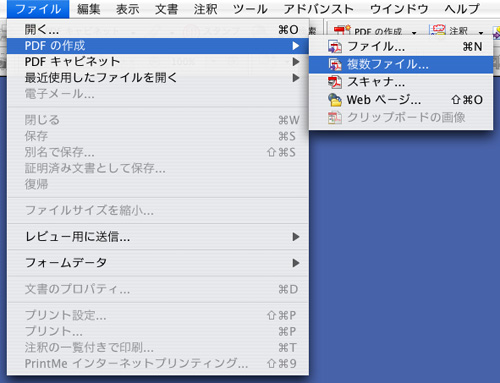500x383 pixels.
Task: Click the web page globe icon
Action: tap(335, 100)
